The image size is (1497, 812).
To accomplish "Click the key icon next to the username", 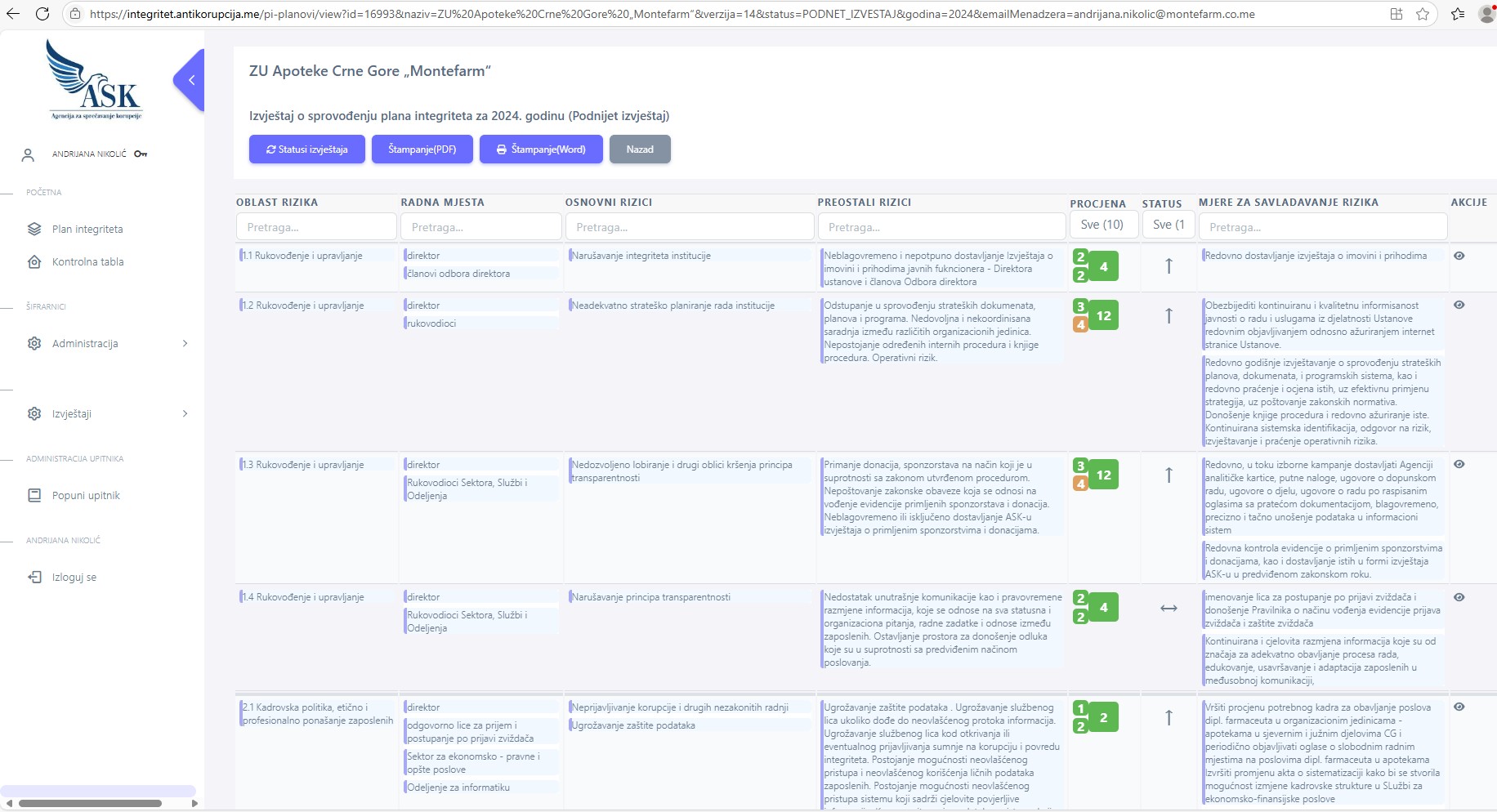I will pyautogui.click(x=141, y=154).
